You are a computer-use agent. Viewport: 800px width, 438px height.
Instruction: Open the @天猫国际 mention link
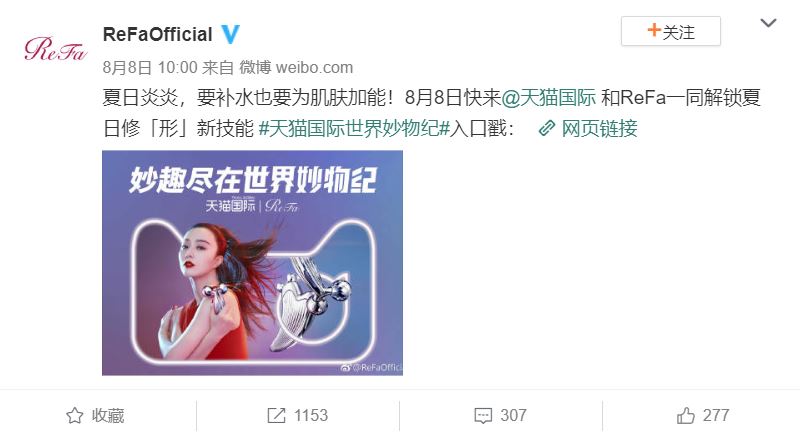pyautogui.click(x=548, y=97)
